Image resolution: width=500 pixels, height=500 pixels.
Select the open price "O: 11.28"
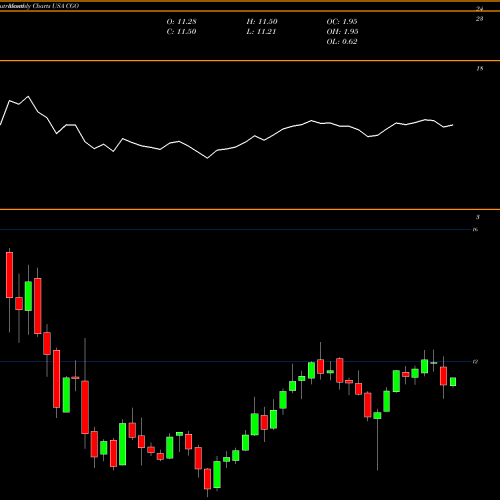click(x=181, y=22)
